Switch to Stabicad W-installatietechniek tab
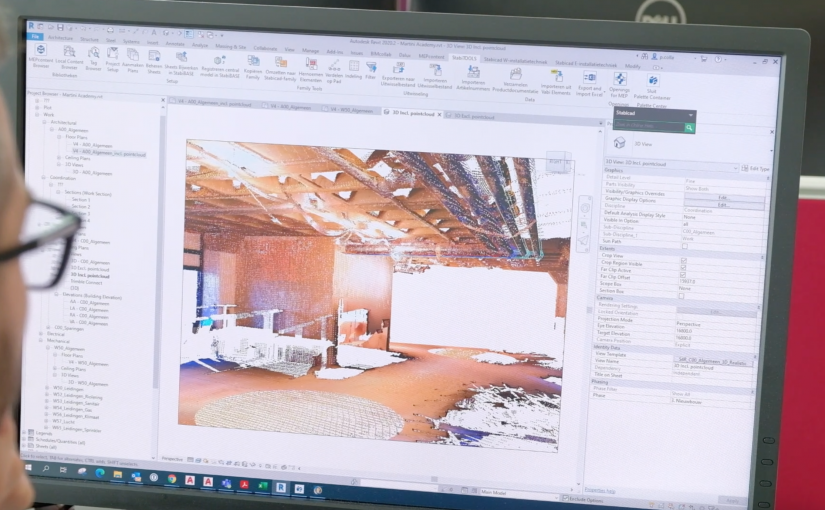 pos(516,61)
